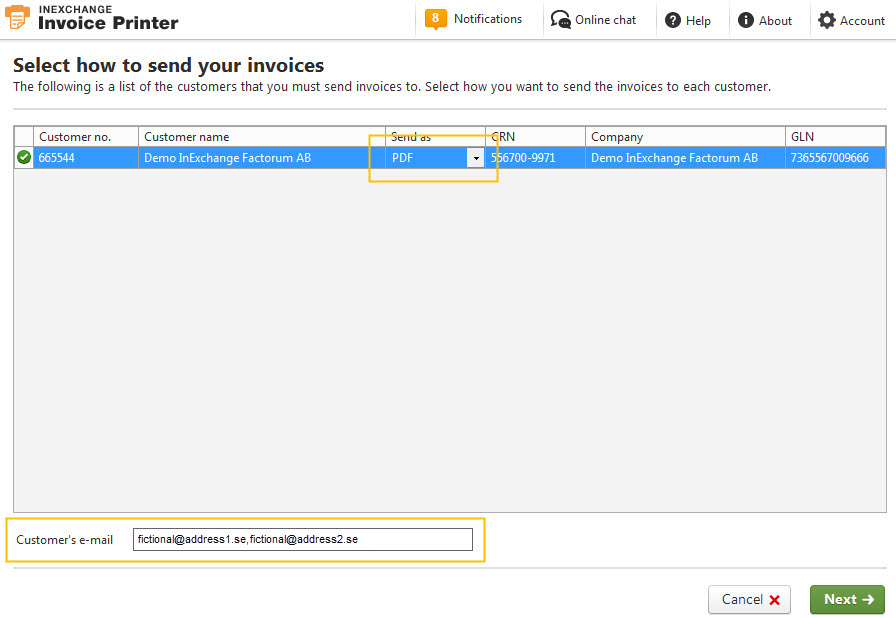The image size is (896, 618).
Task: Click the InExchange Invoice Printer logo icon
Action: click(17, 17)
